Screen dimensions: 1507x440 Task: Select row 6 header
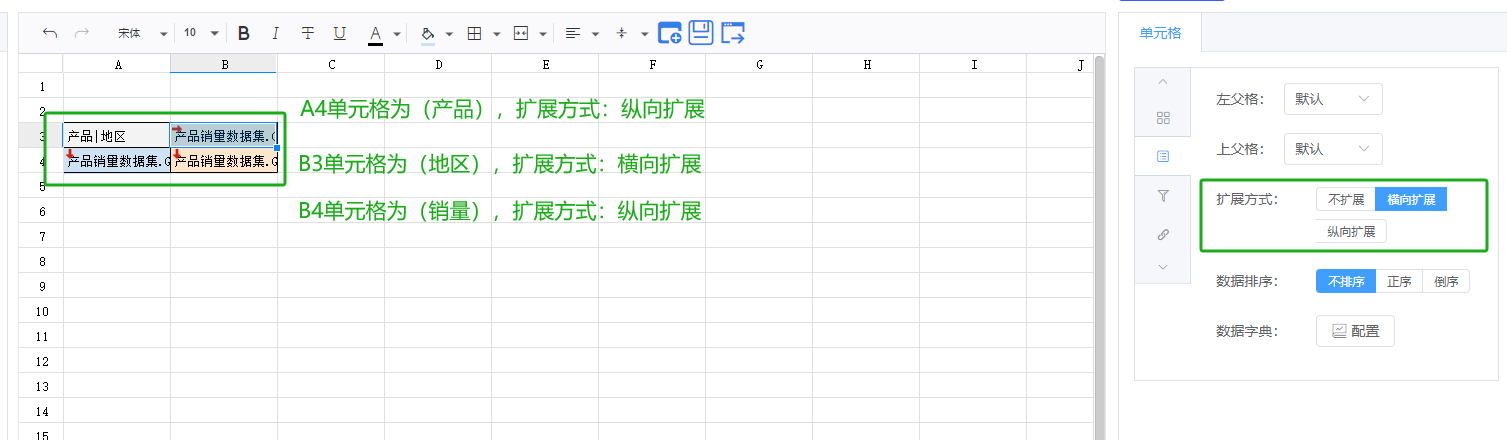[41, 211]
